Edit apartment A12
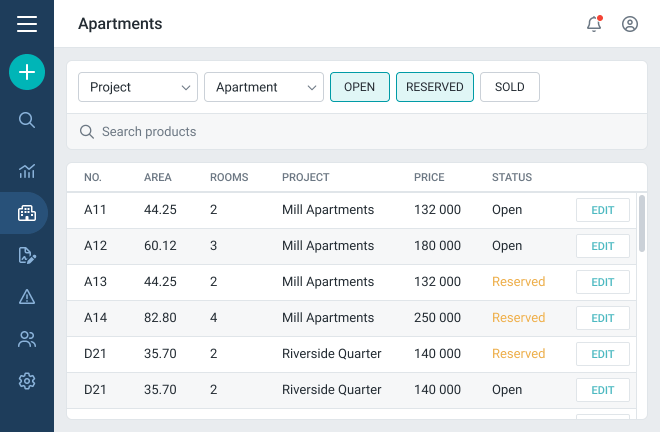660x432 pixels. pyautogui.click(x=603, y=246)
